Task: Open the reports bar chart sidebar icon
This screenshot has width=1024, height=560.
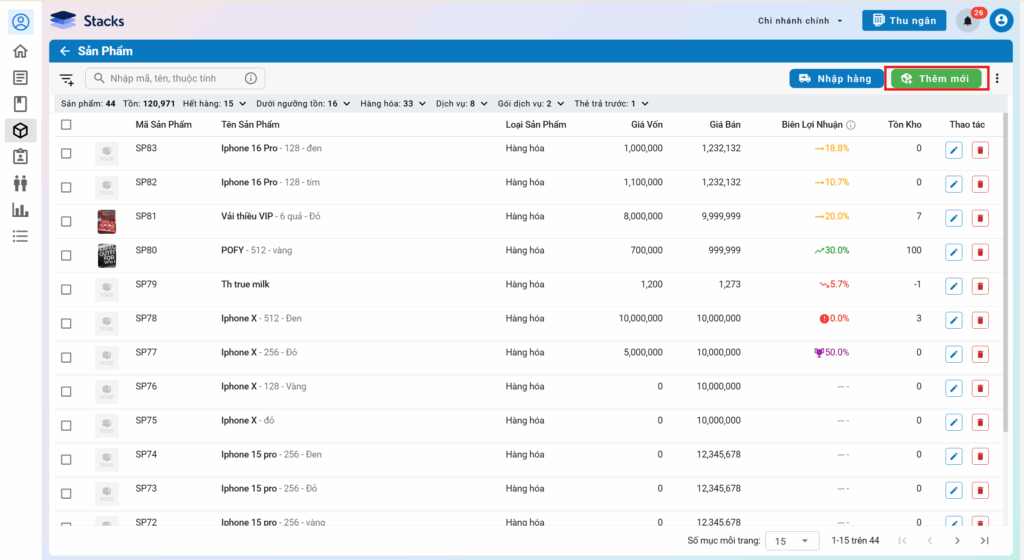Action: tap(20, 210)
